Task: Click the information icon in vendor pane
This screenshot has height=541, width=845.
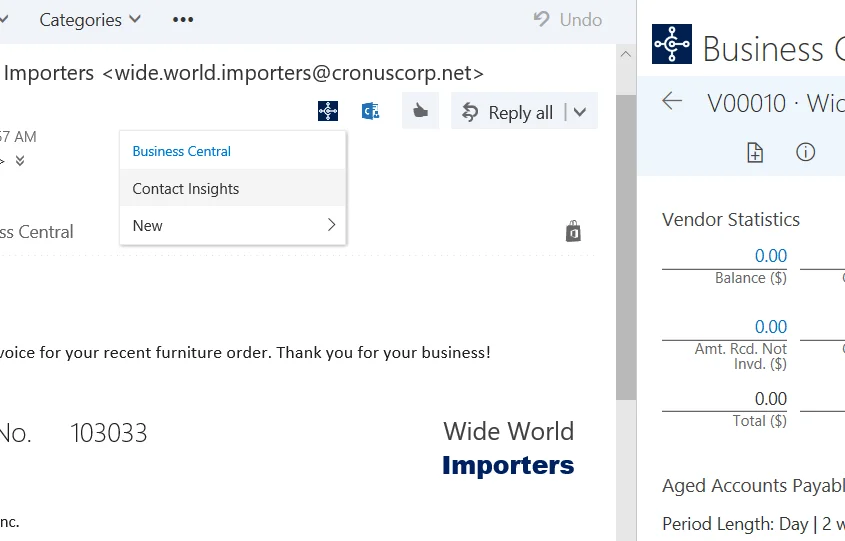Action: coord(805,152)
